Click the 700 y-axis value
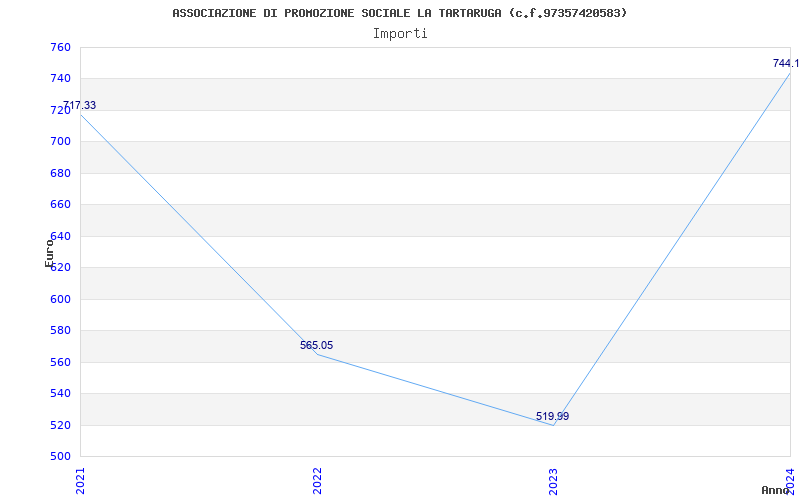The height and width of the screenshot is (500, 800). point(60,142)
